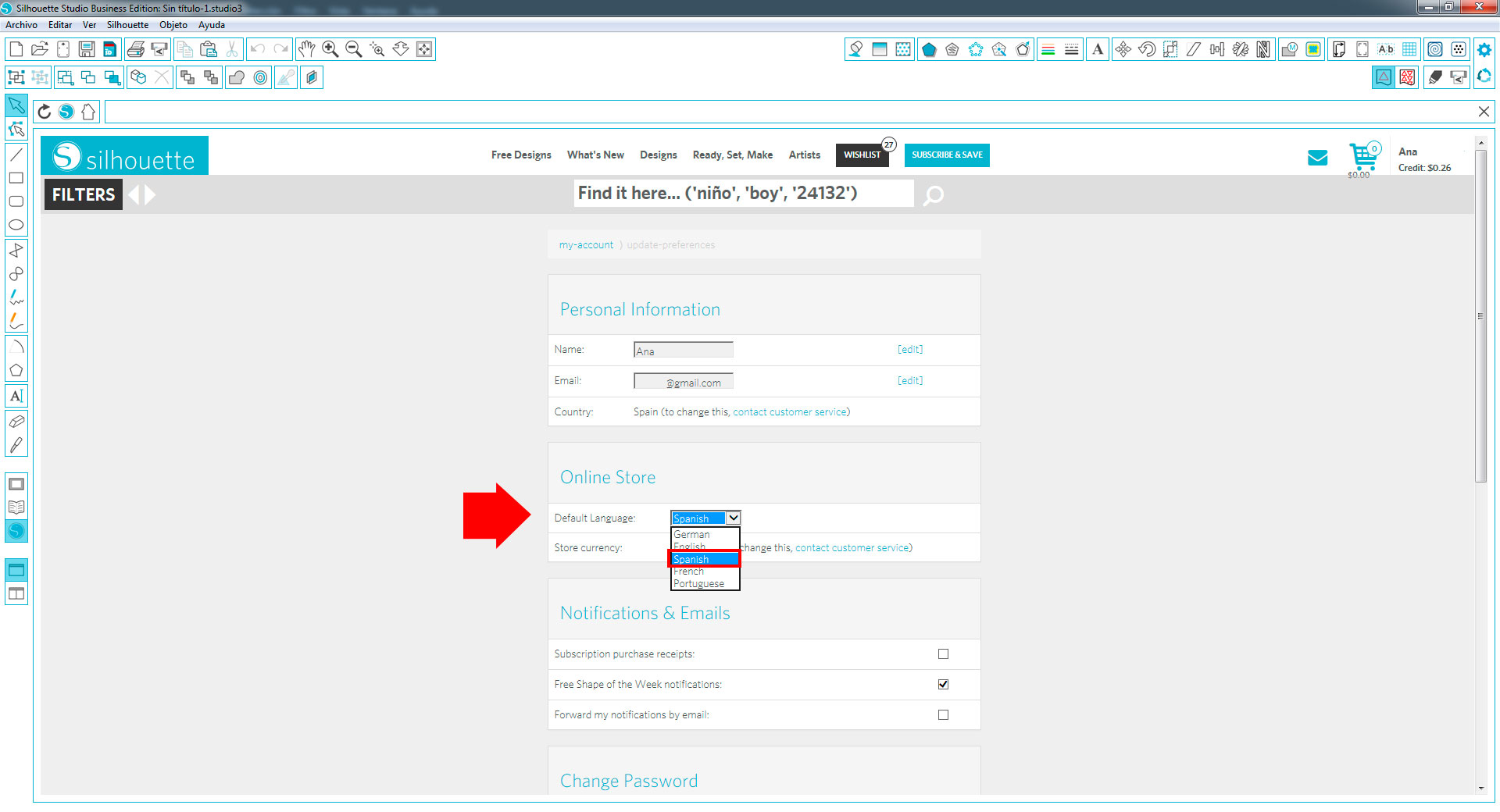This screenshot has height=812, width=1500.
Task: Open What's New page
Action: click(x=595, y=155)
